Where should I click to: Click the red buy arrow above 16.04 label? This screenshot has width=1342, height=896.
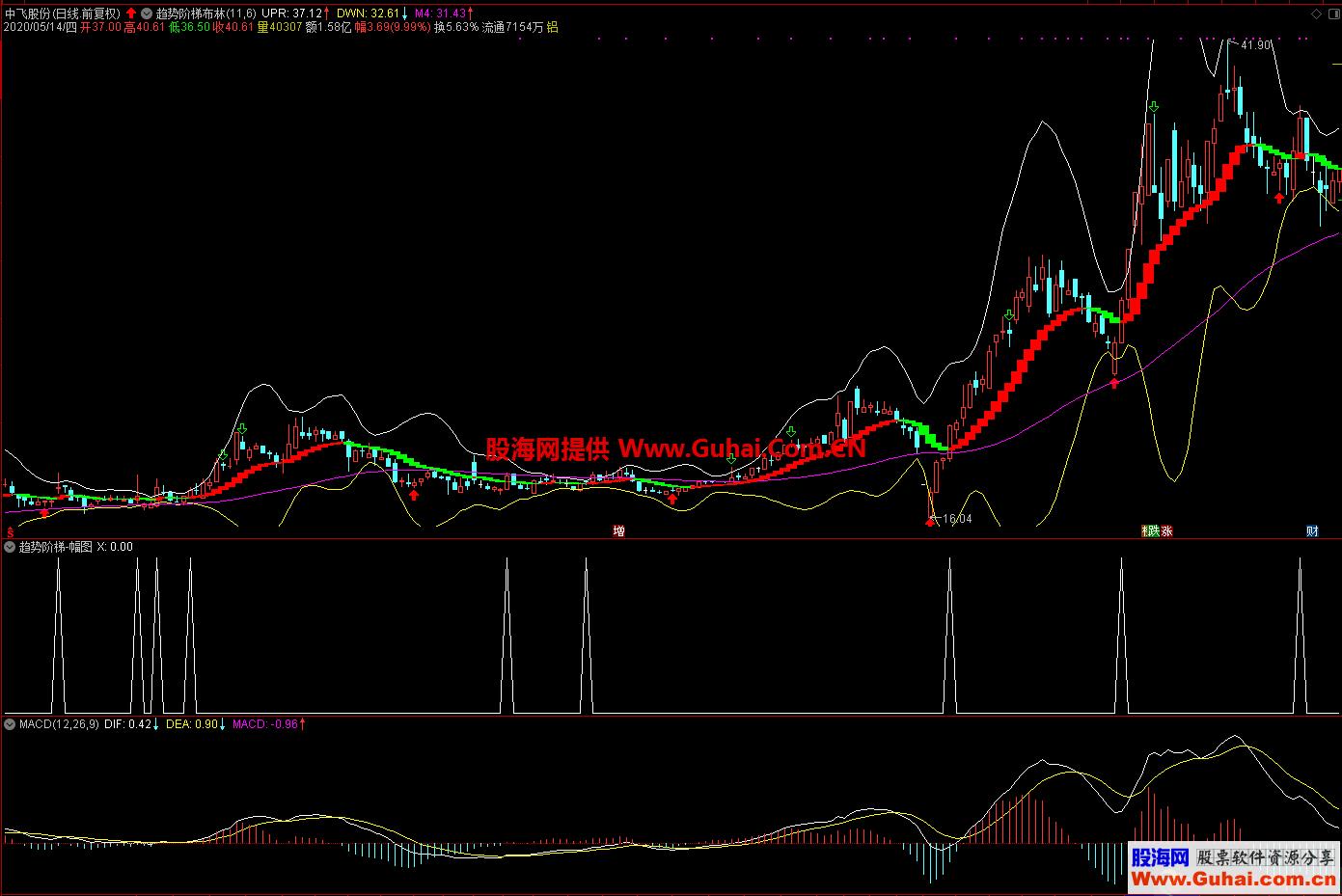930,521
